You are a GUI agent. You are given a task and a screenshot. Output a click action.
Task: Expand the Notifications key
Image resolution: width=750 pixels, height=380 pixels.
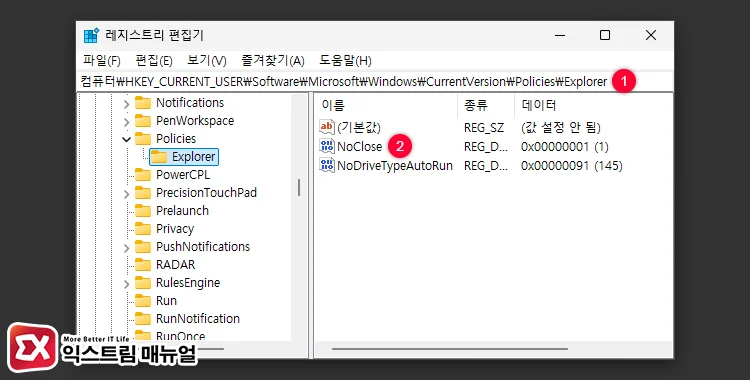click(x=126, y=103)
